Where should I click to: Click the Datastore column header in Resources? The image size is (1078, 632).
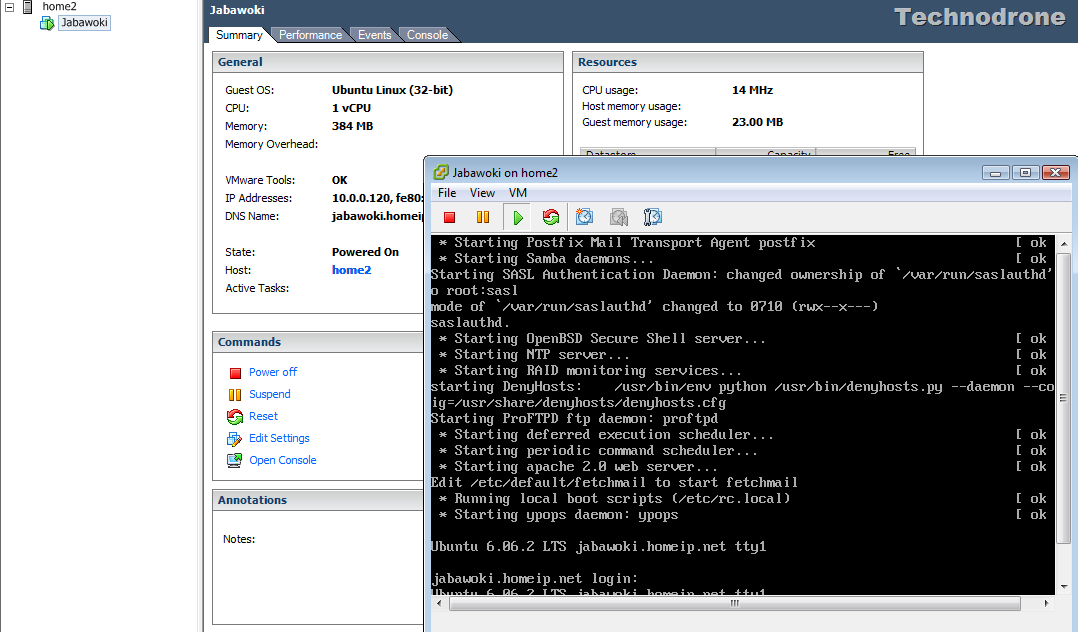coord(648,152)
